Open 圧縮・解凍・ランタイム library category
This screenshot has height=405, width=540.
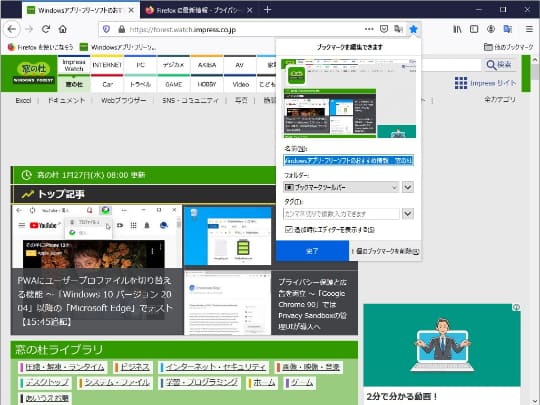pos(62,367)
